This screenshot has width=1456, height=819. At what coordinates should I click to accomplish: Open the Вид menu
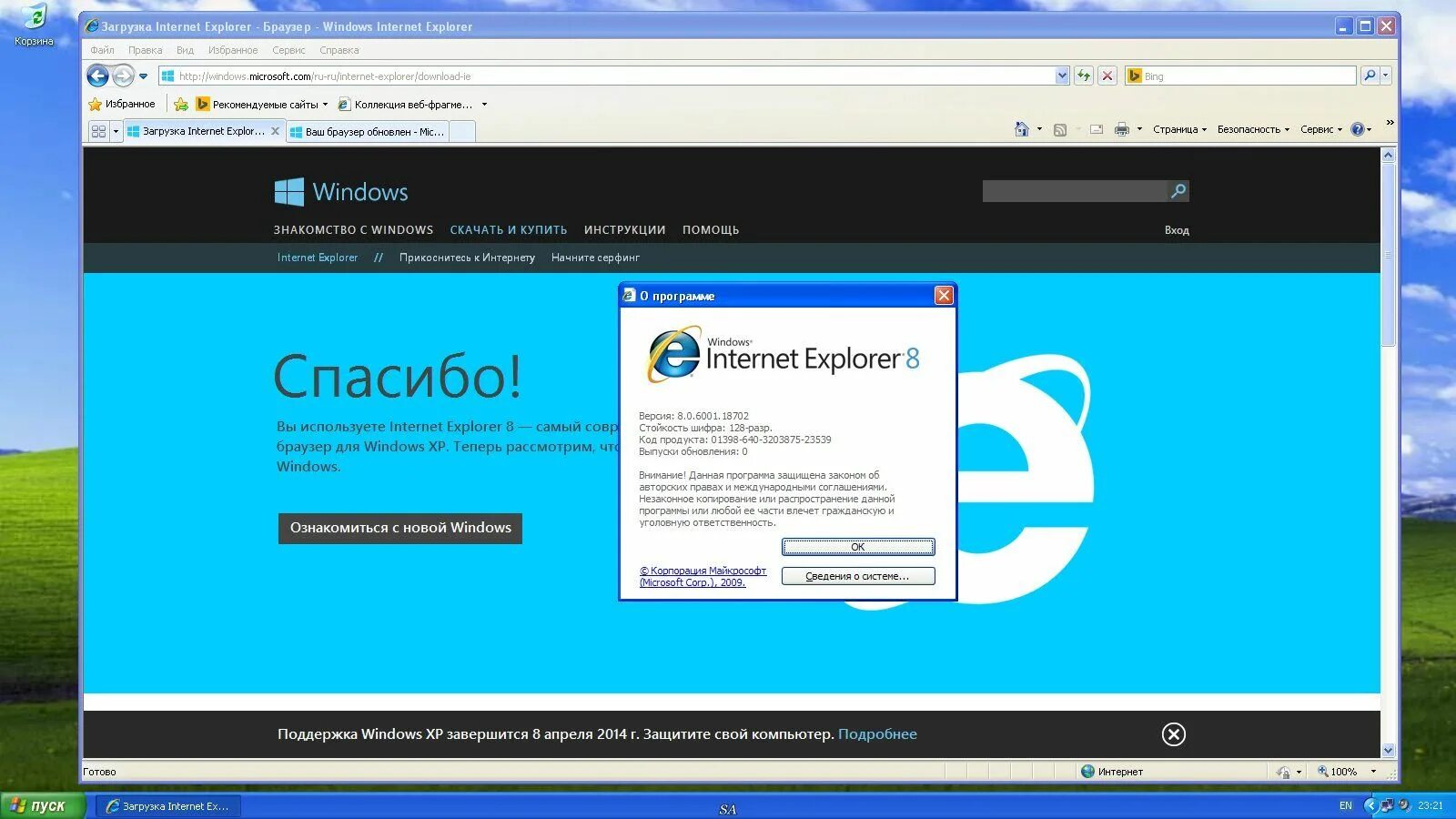pyautogui.click(x=186, y=50)
